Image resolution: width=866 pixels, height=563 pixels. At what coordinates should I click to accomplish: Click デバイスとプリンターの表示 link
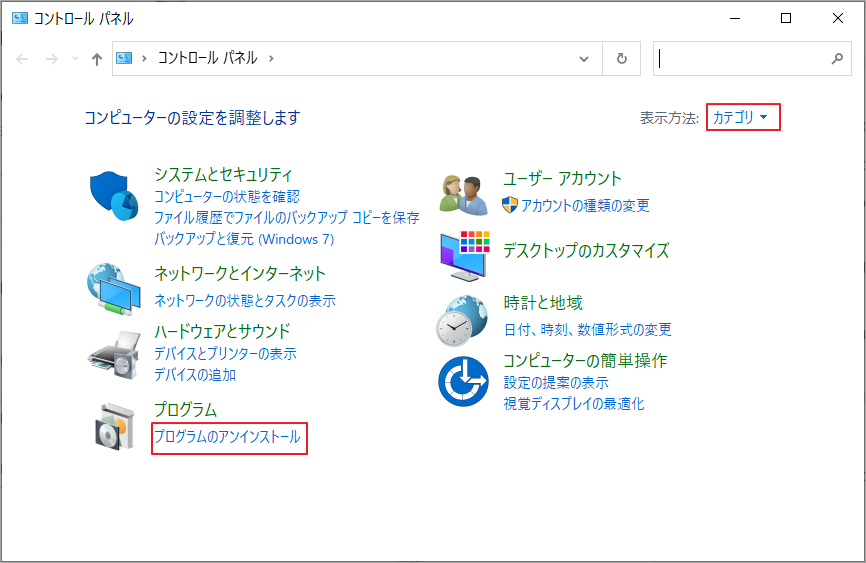pyautogui.click(x=225, y=353)
